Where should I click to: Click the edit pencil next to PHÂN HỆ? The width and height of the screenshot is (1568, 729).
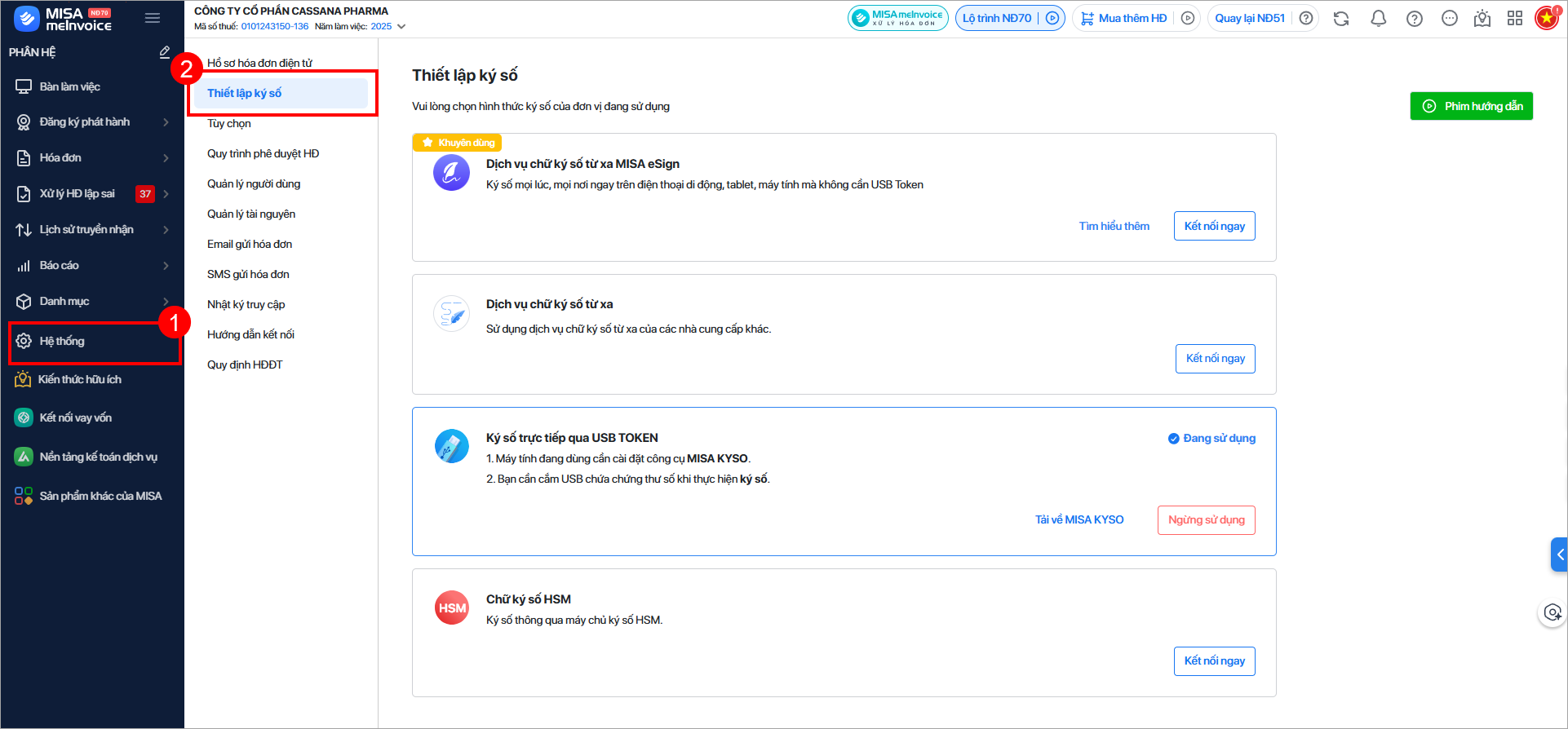[165, 52]
